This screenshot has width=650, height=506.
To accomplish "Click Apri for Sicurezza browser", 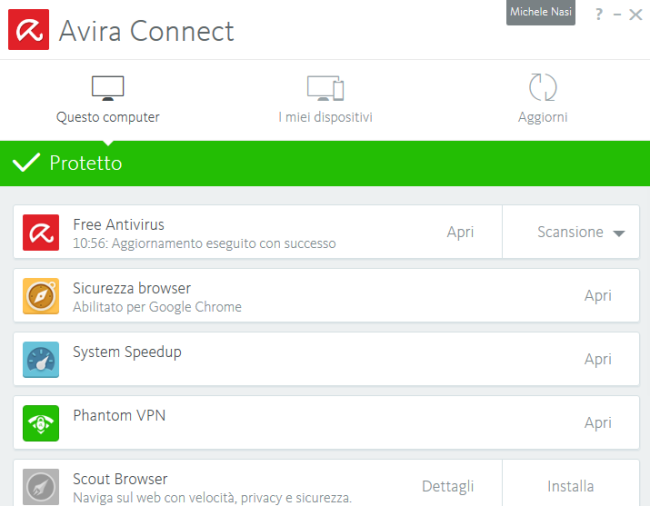I will (598, 295).
